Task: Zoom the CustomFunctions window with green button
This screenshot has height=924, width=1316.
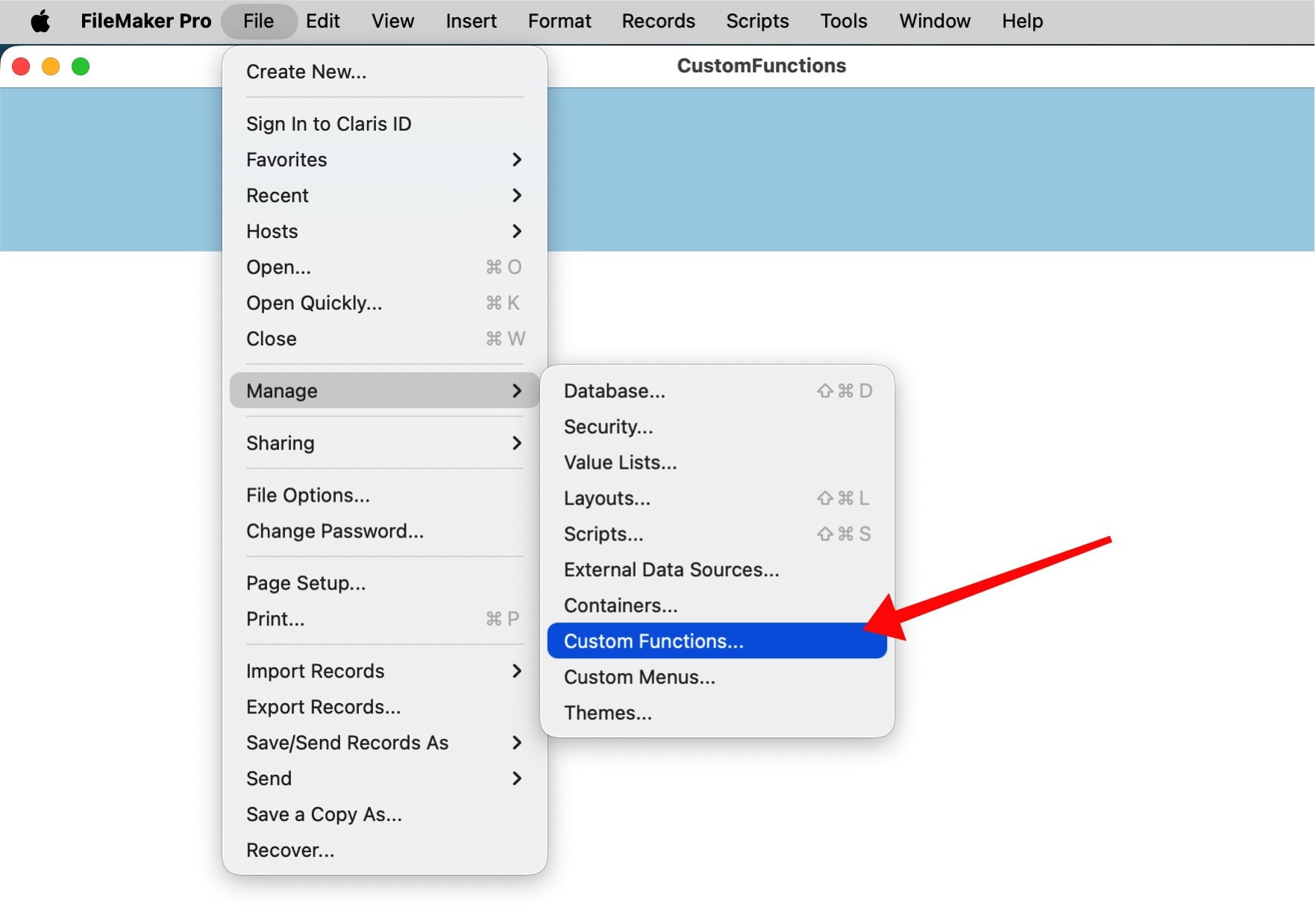Action: pos(81,66)
